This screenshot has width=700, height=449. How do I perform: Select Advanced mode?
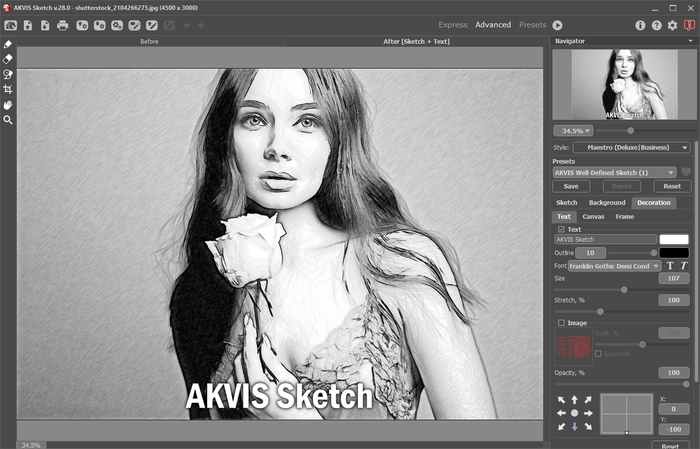tap(493, 25)
